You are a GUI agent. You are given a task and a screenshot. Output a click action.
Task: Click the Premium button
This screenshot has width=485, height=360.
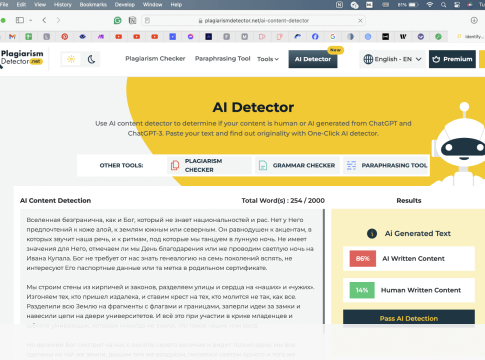tap(452, 59)
